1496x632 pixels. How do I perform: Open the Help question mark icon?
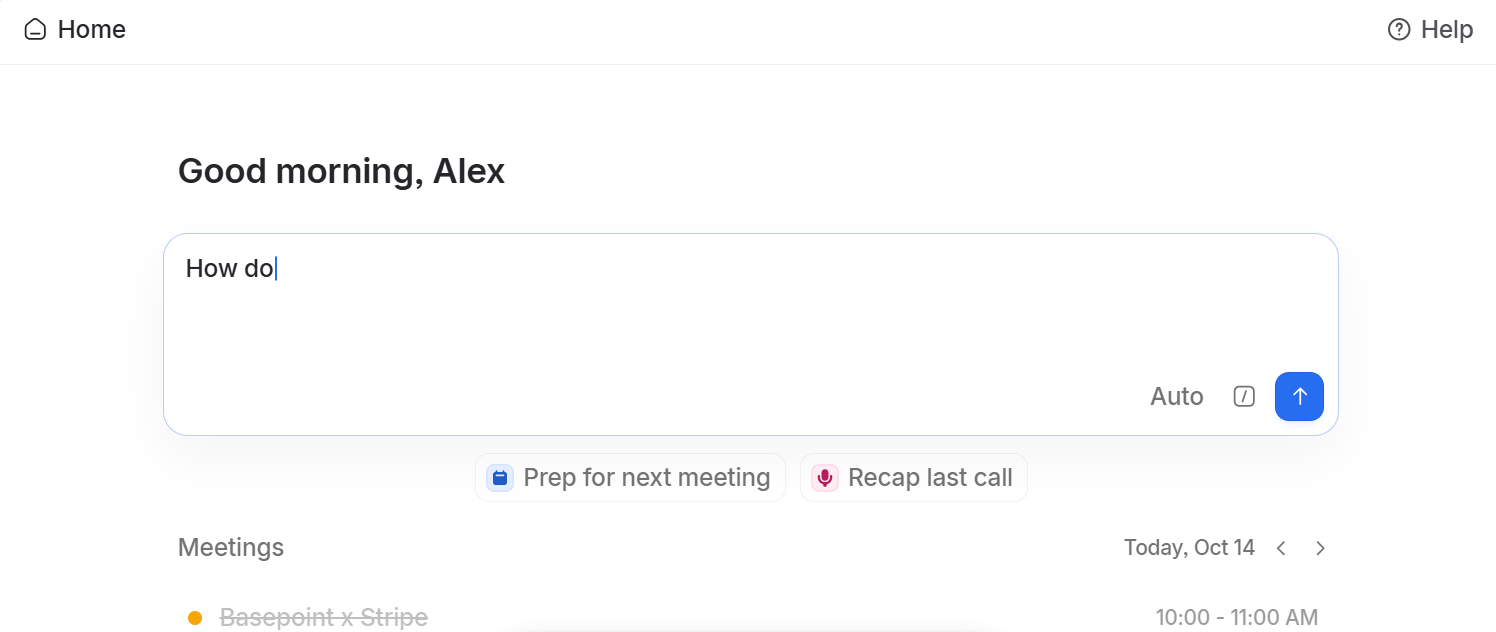click(1399, 30)
